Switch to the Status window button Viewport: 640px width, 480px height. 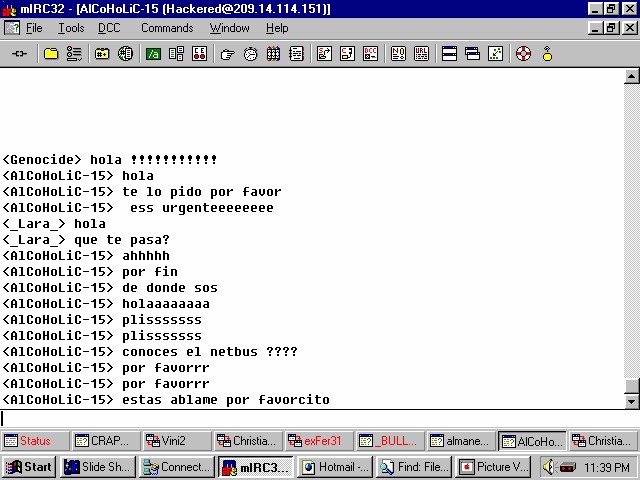tap(35, 441)
